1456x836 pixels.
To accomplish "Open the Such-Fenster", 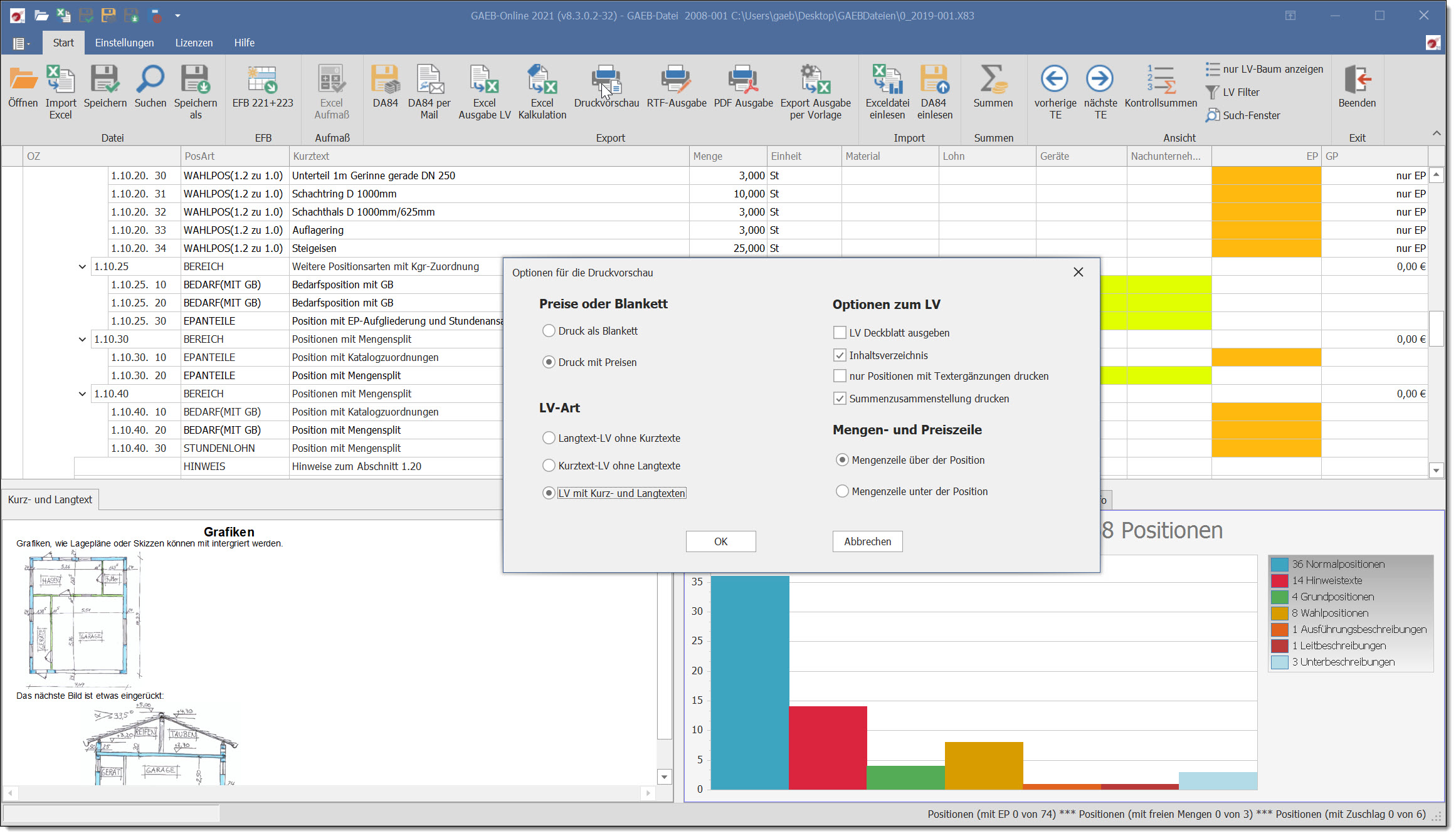I will 1243,115.
